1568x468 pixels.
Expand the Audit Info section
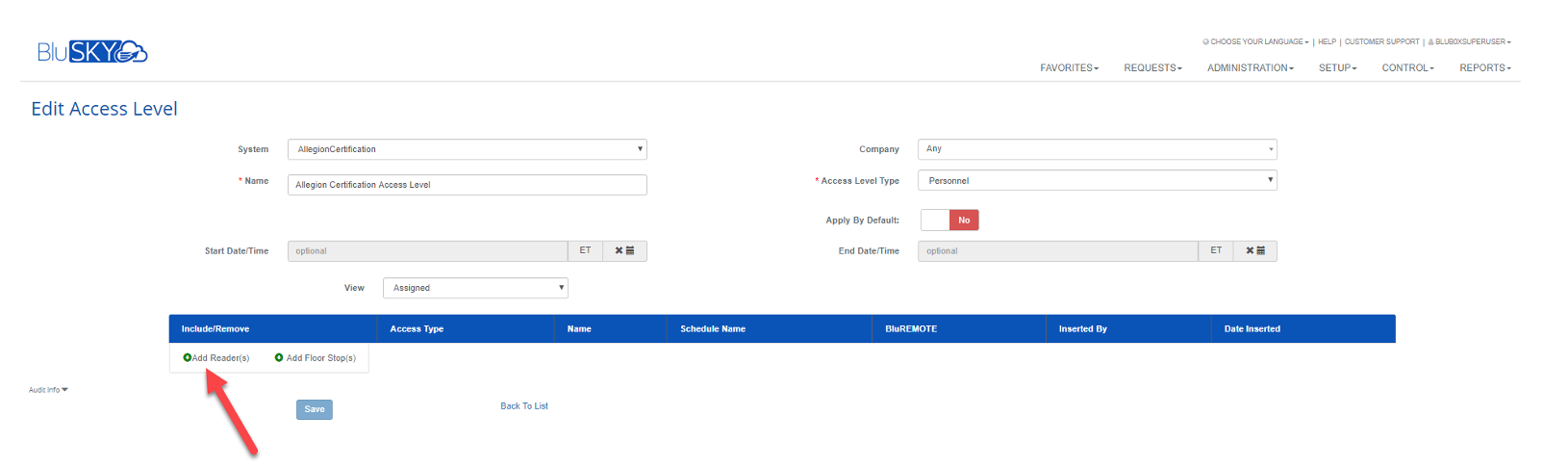coord(48,390)
